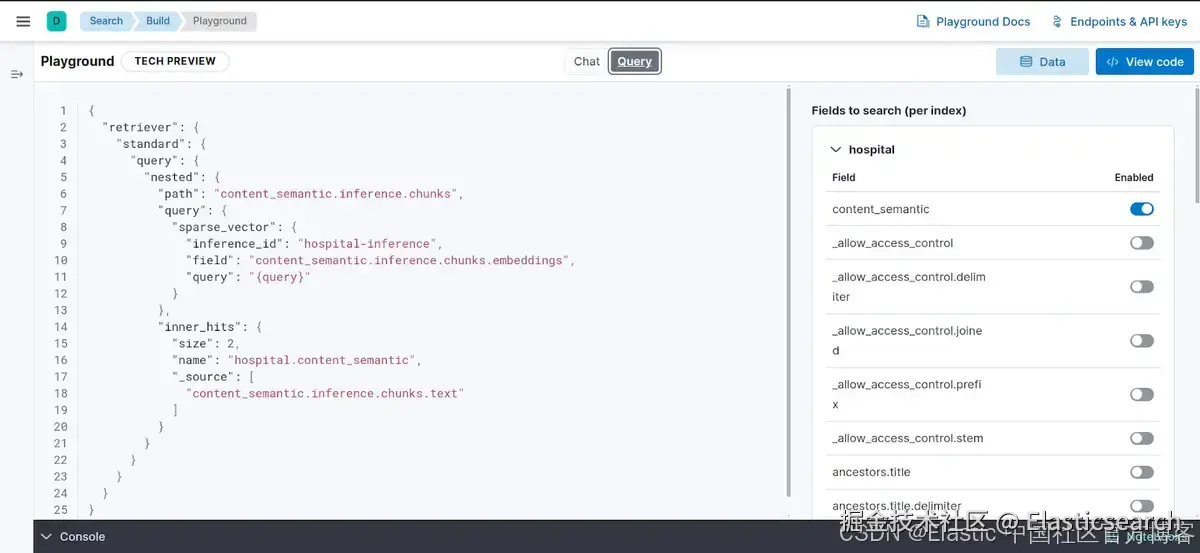Expand the collapsed side navigation arrow
The height and width of the screenshot is (553, 1200).
[17, 75]
